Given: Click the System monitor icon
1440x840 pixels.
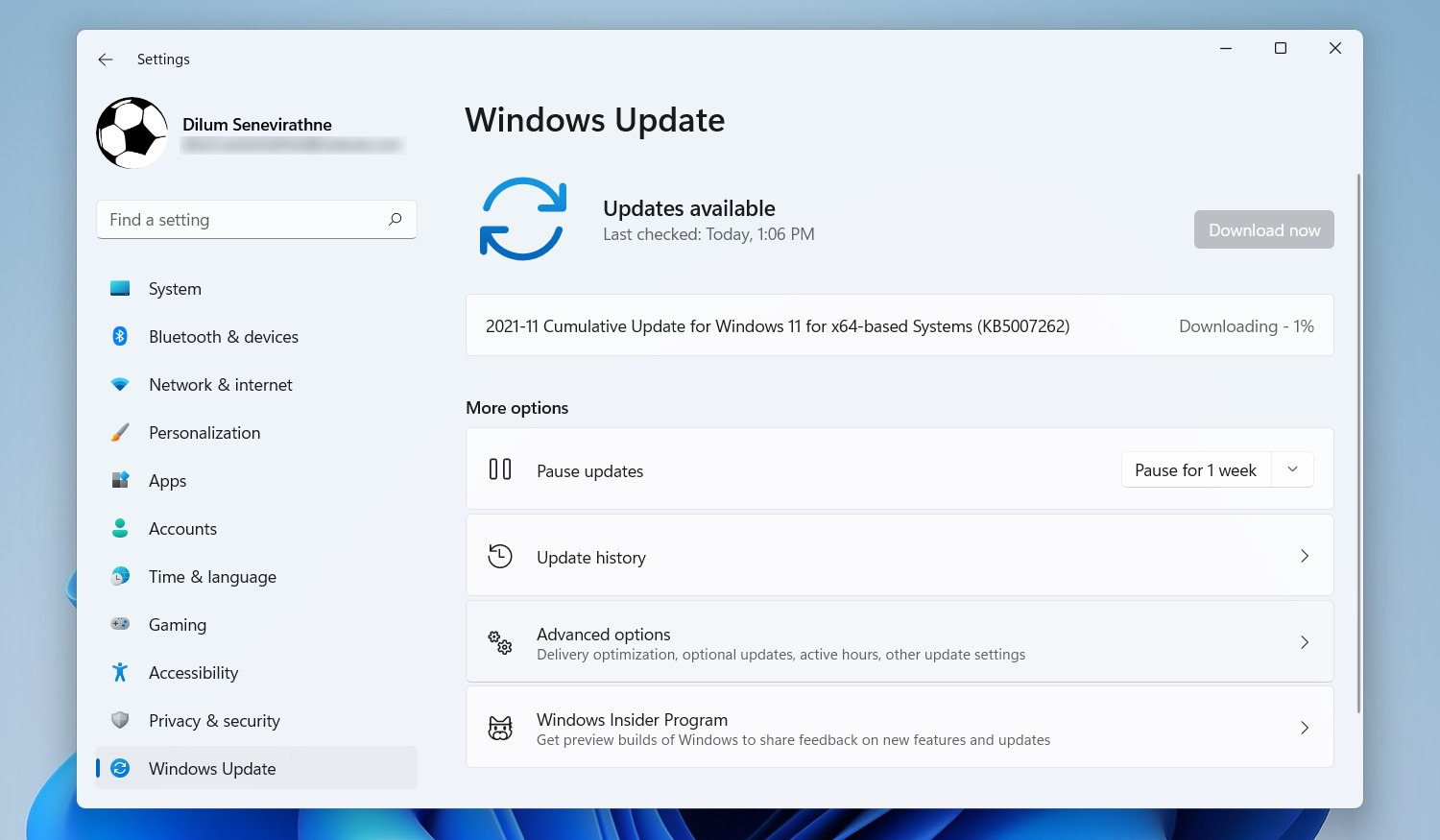Looking at the screenshot, I should [120, 288].
